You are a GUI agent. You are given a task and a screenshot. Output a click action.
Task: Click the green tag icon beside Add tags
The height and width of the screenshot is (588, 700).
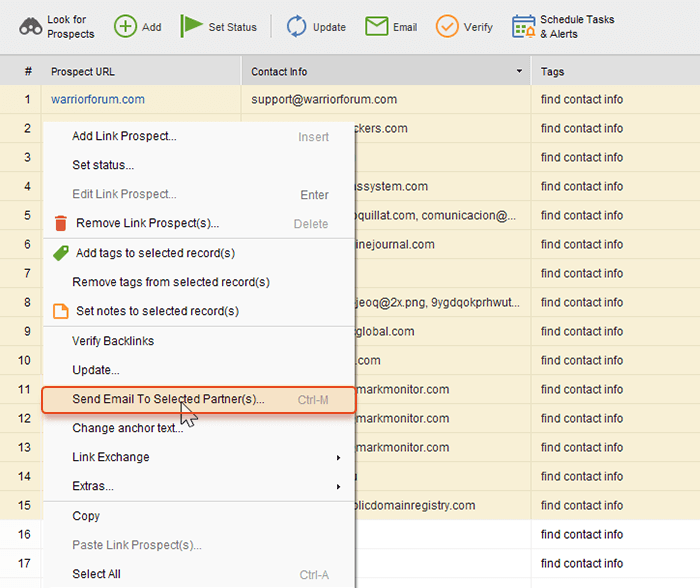pyautogui.click(x=61, y=253)
